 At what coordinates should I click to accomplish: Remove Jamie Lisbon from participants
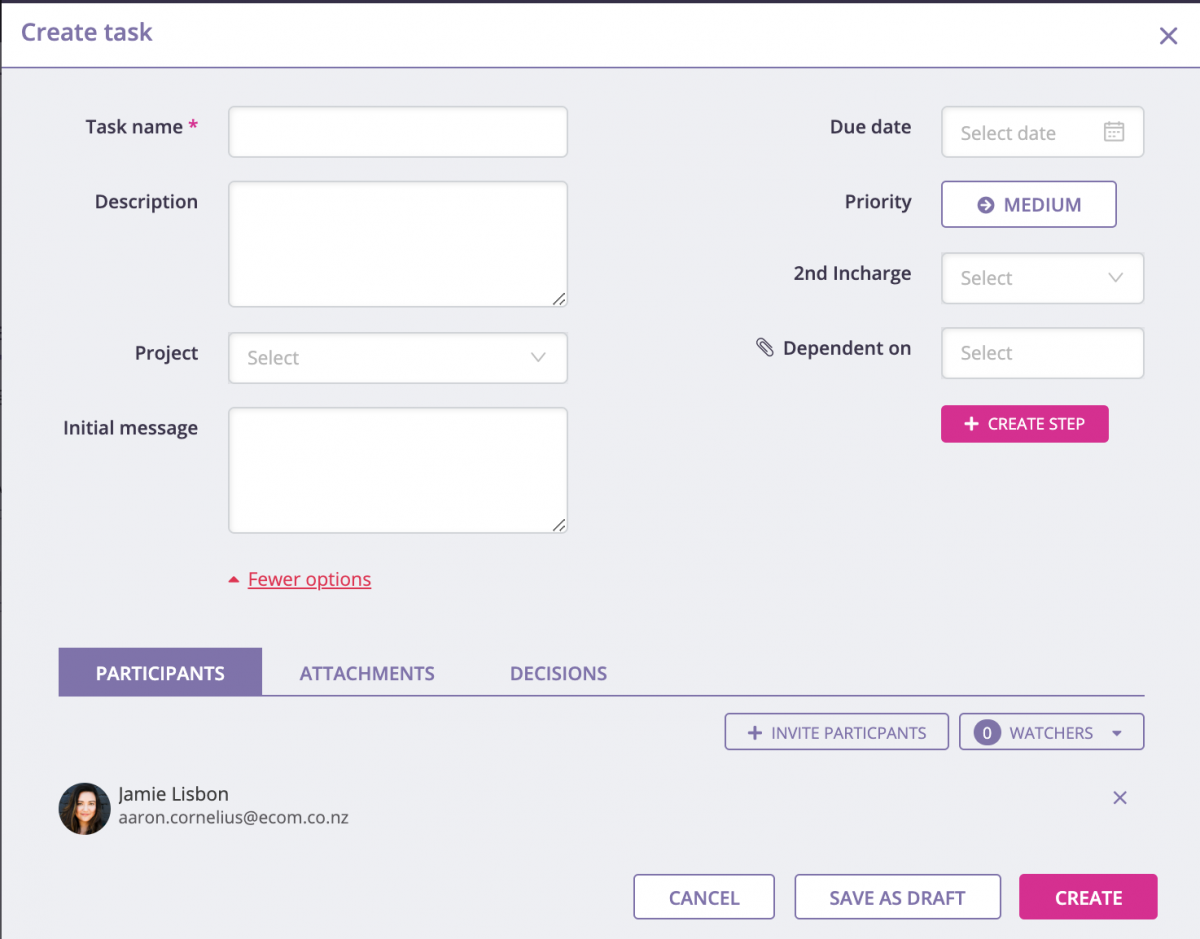pyautogui.click(x=1119, y=797)
